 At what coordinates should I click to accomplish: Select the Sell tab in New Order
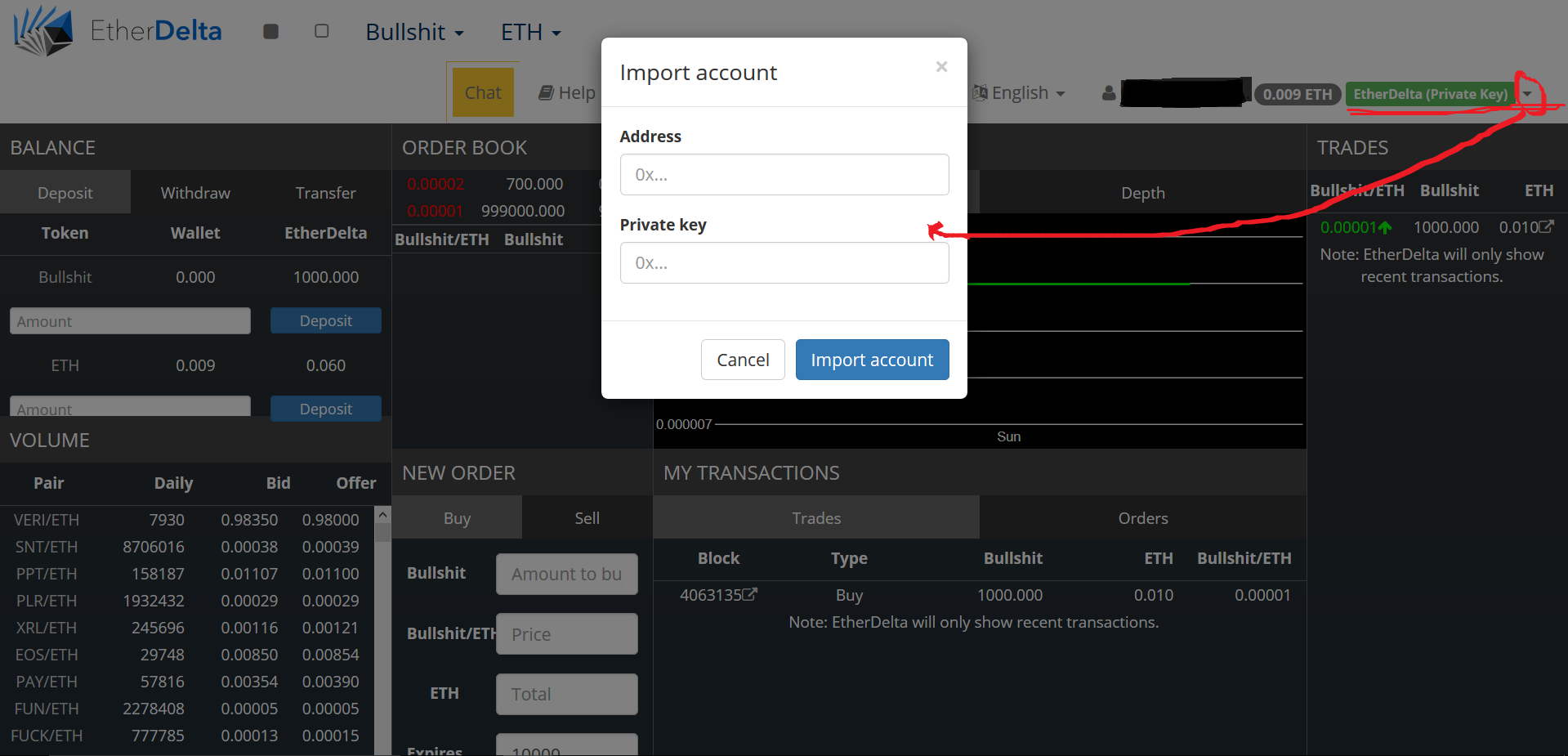click(x=587, y=518)
